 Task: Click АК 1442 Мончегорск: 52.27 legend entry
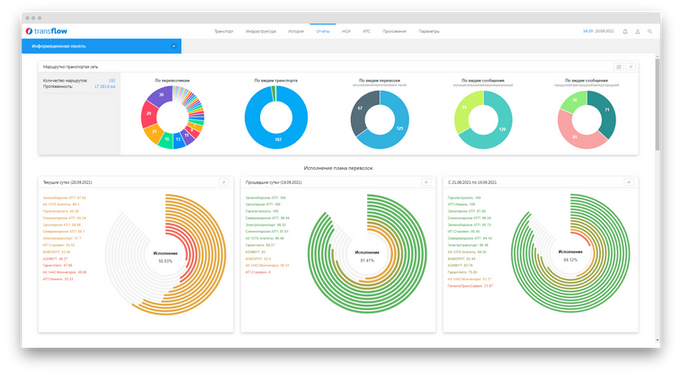(x=469, y=279)
